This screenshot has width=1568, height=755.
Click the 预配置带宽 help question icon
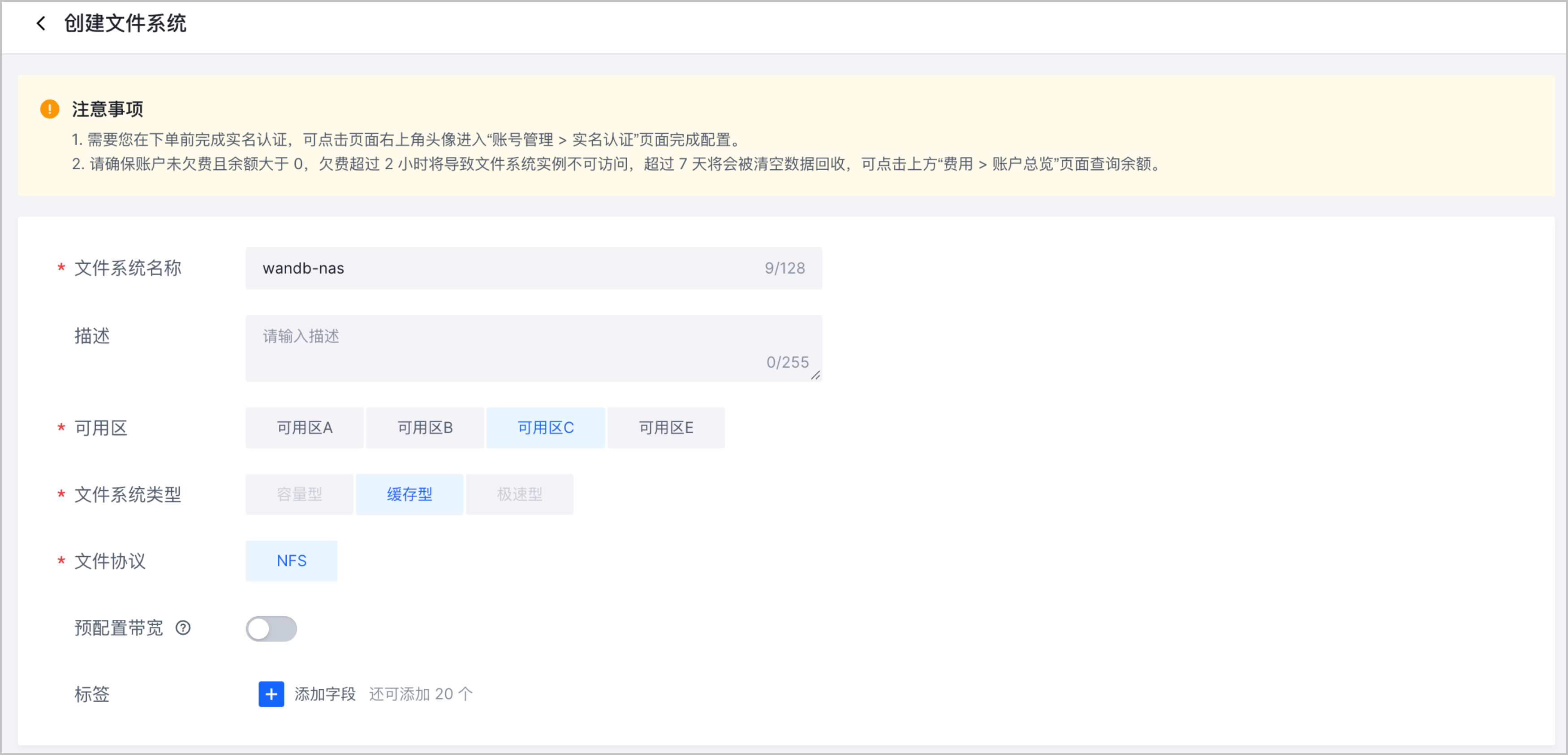pyautogui.click(x=183, y=627)
